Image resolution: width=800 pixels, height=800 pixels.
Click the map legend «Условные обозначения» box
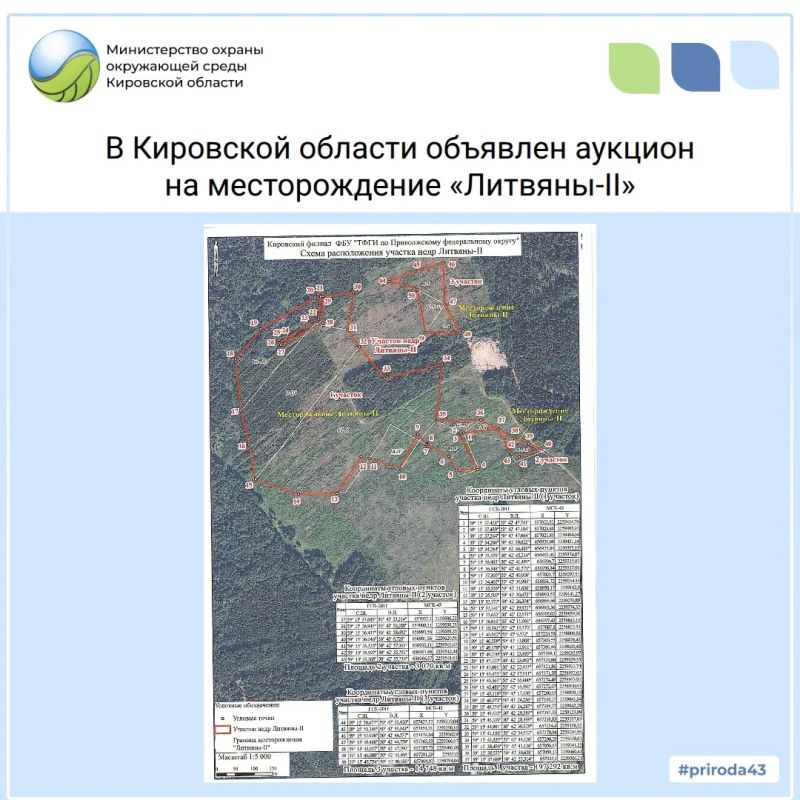273,727
